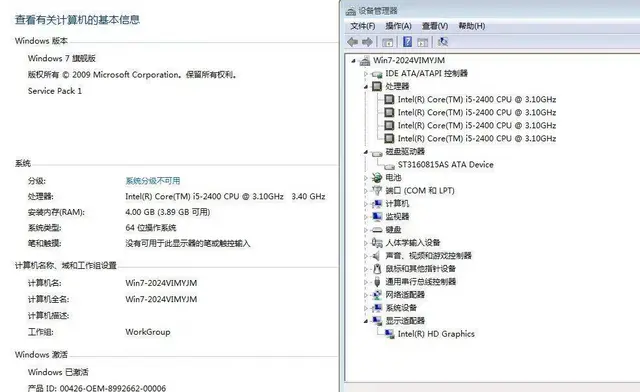Select the 端口 (COM 和 LPT) icon
The image size is (640, 392).
(377, 191)
